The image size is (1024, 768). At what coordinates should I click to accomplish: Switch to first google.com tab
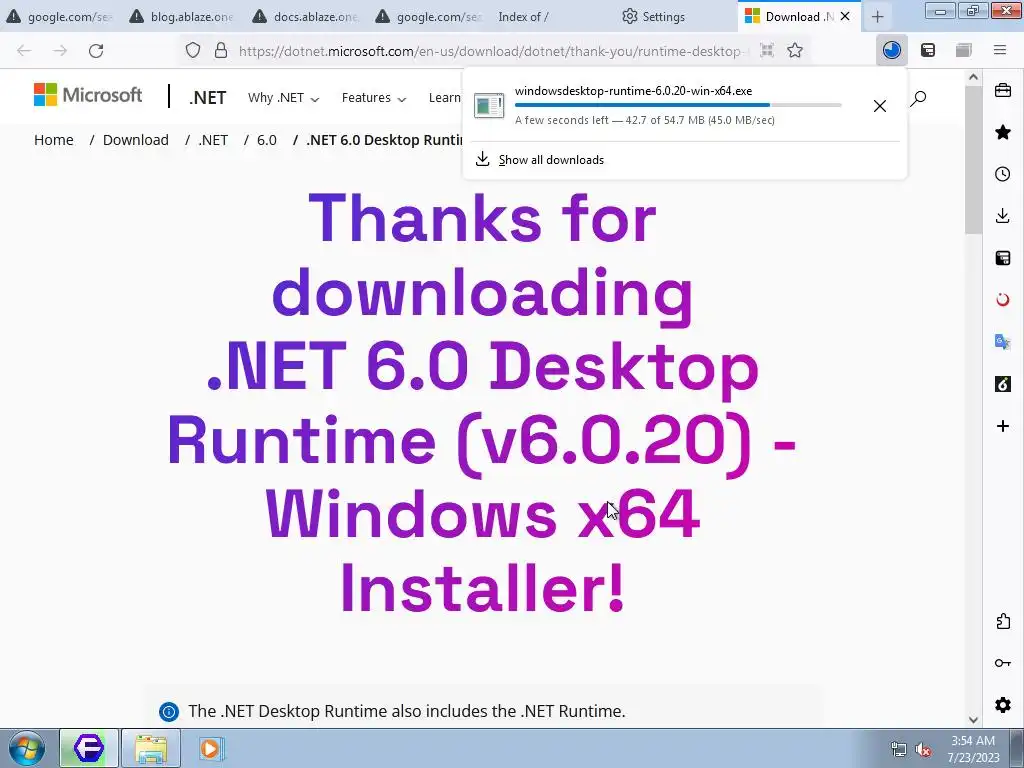coord(59,16)
